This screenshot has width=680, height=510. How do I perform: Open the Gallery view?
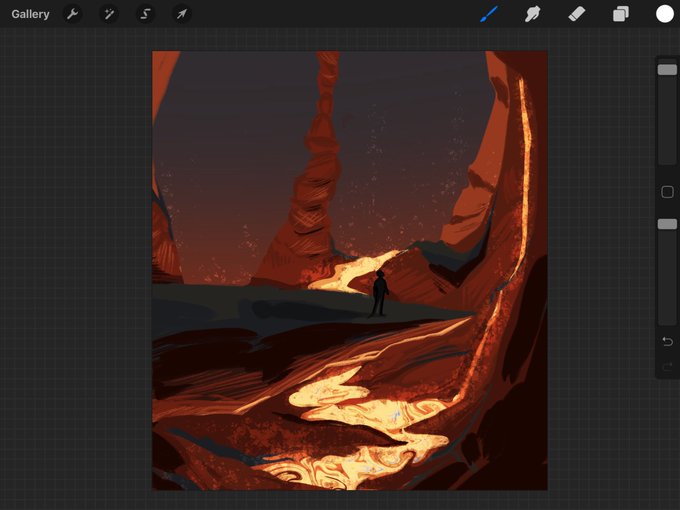click(30, 14)
